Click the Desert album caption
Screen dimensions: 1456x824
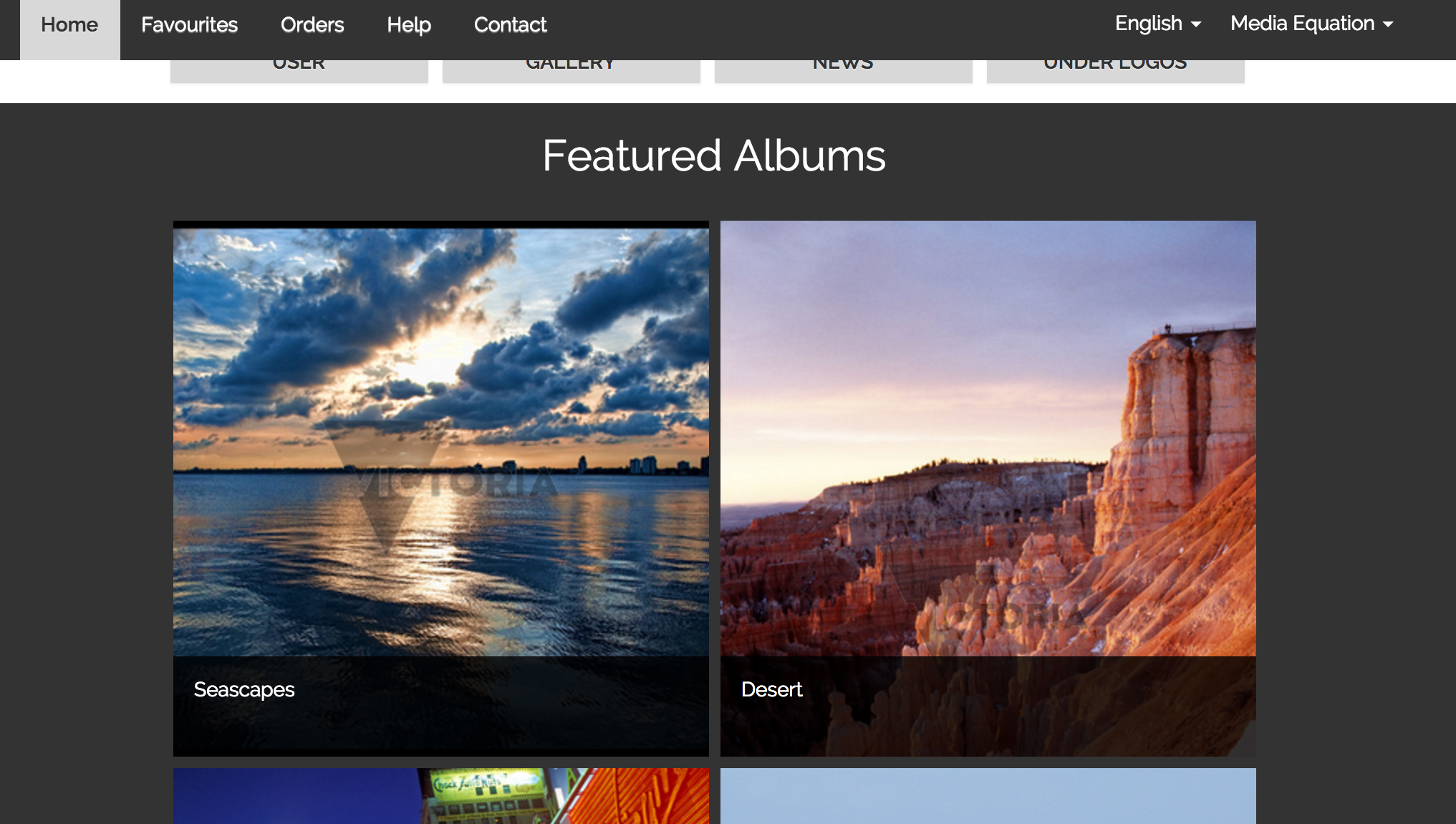pyautogui.click(x=771, y=689)
